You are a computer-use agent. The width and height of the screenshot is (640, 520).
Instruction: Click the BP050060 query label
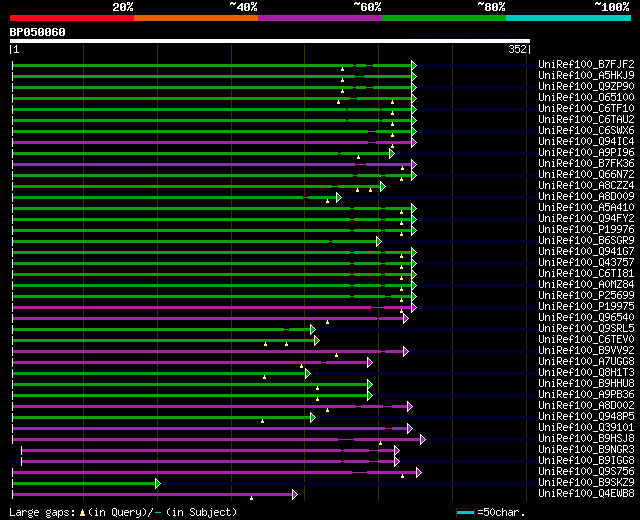click(x=38, y=32)
